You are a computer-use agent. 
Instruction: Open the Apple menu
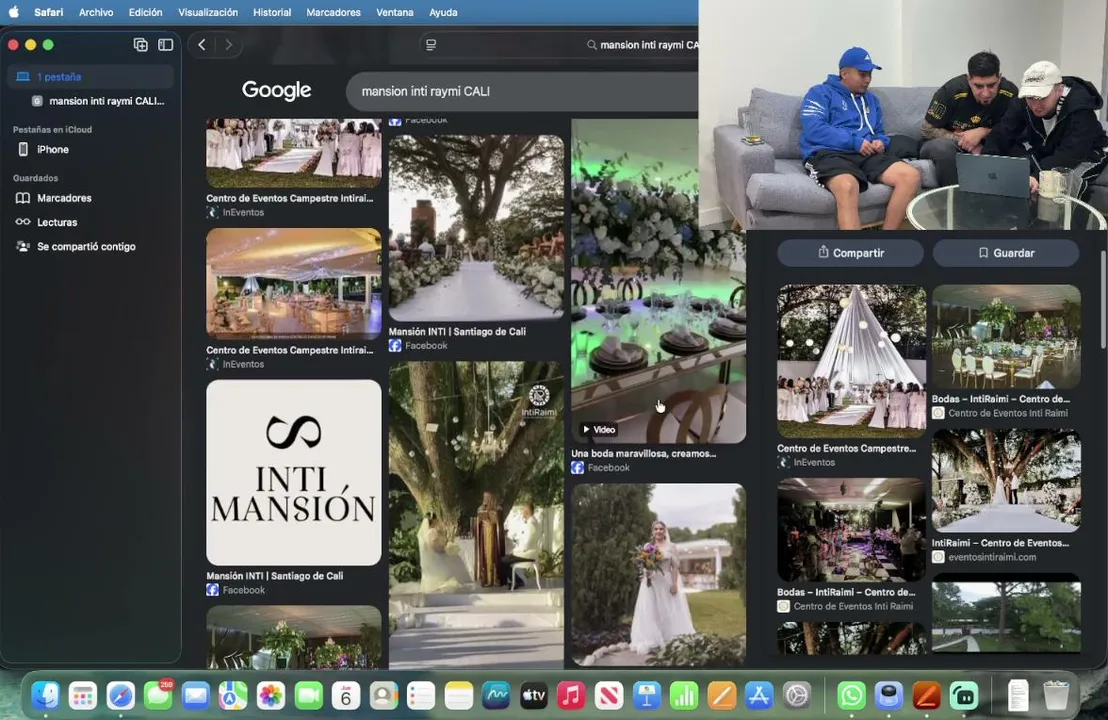click(x=13, y=12)
